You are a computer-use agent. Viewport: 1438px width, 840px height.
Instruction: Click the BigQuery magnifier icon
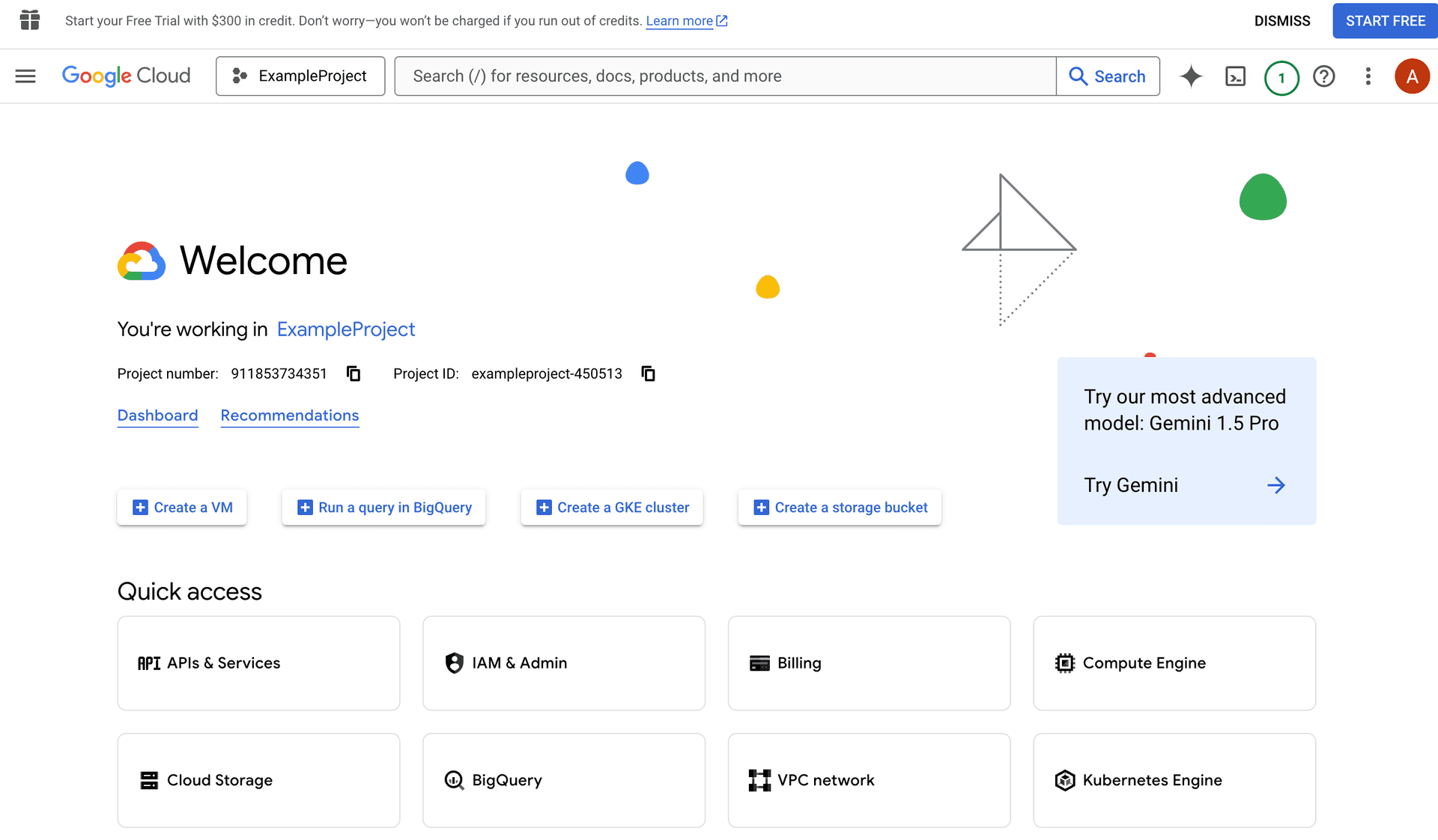pyautogui.click(x=454, y=780)
